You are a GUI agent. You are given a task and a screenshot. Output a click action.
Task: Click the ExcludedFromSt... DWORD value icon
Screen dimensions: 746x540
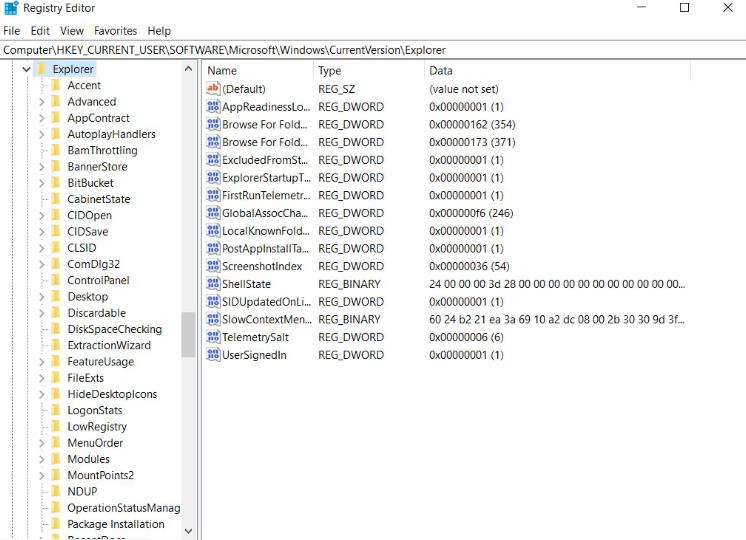[213, 160]
